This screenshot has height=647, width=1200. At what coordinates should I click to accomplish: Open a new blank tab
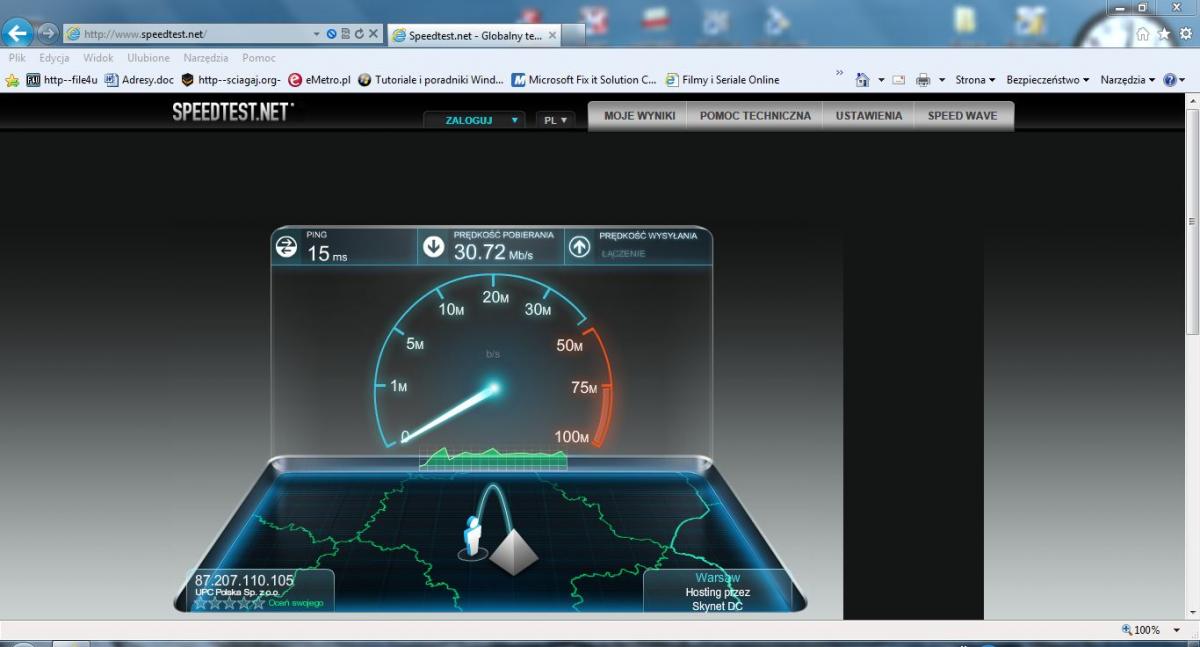(x=573, y=36)
